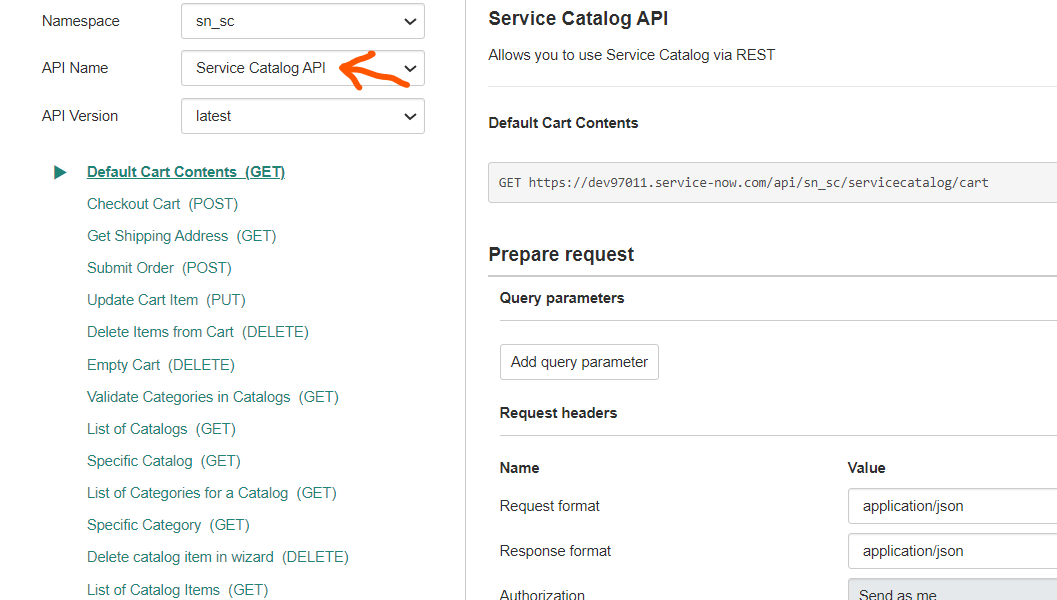Screen dimensions: 1057x600
Task: Select Get Shipping Address (GET)
Action: (x=181, y=236)
